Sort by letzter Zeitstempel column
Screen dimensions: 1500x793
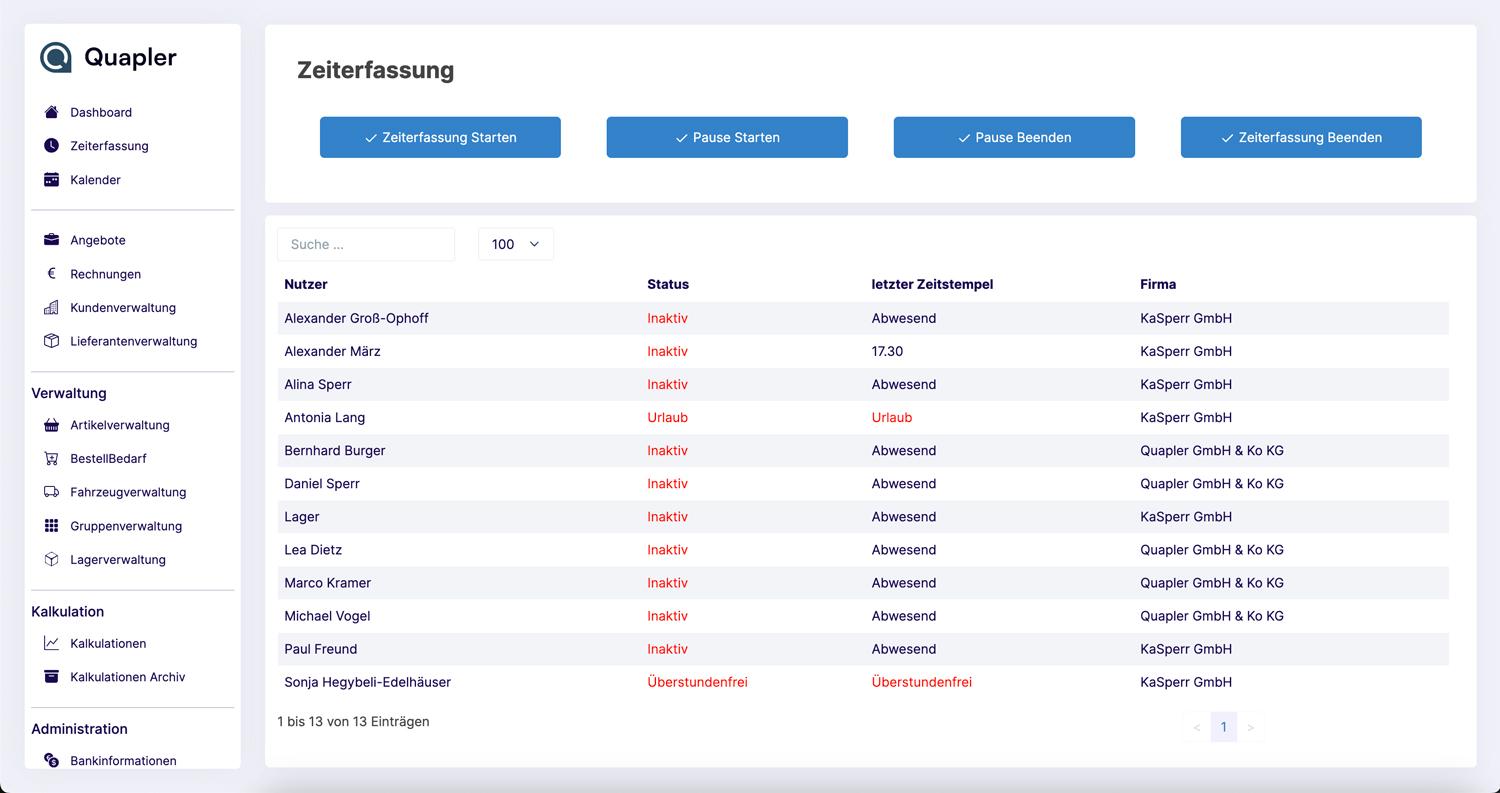pos(932,284)
